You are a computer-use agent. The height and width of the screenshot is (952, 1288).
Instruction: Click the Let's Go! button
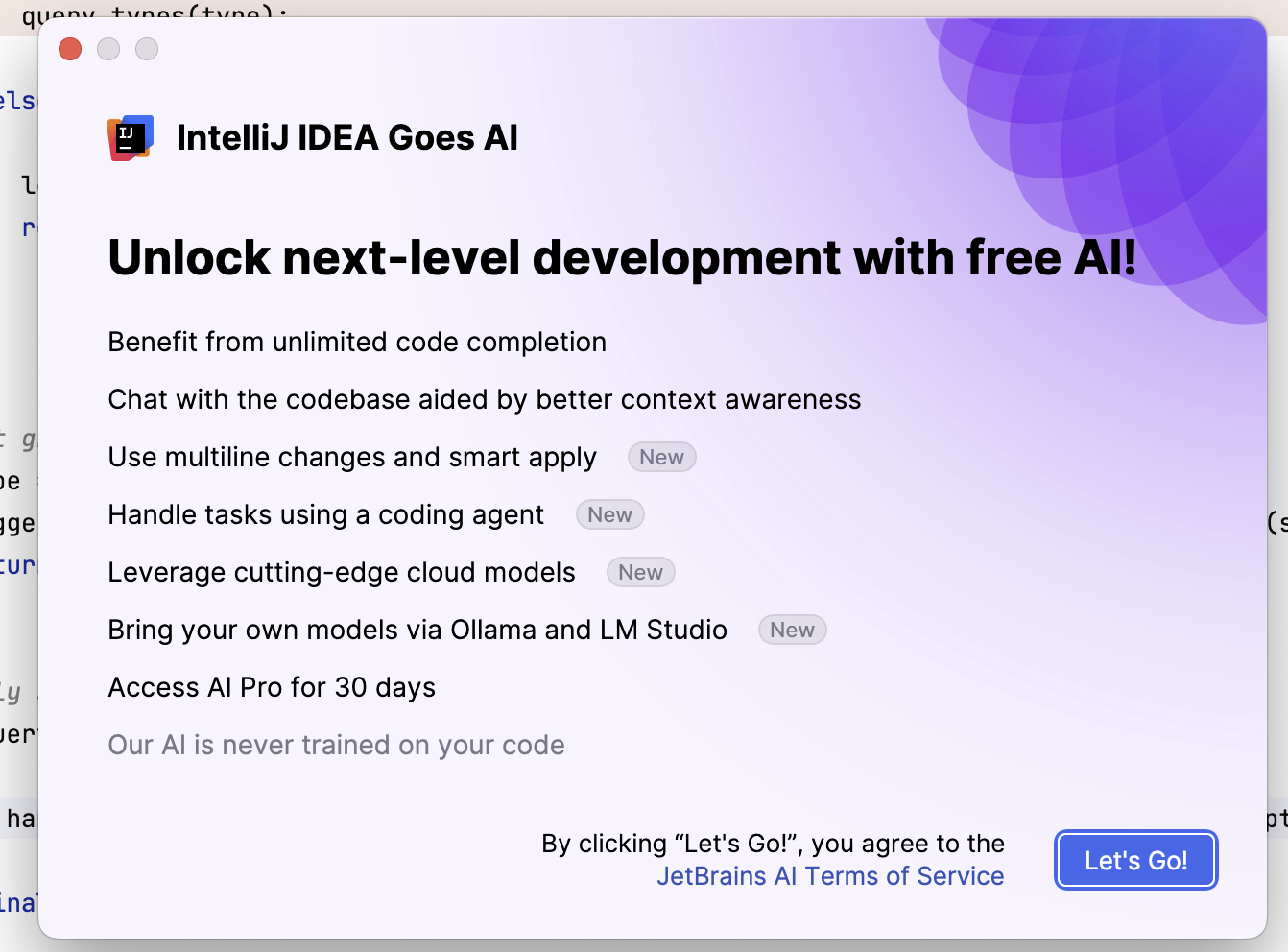point(1136,860)
